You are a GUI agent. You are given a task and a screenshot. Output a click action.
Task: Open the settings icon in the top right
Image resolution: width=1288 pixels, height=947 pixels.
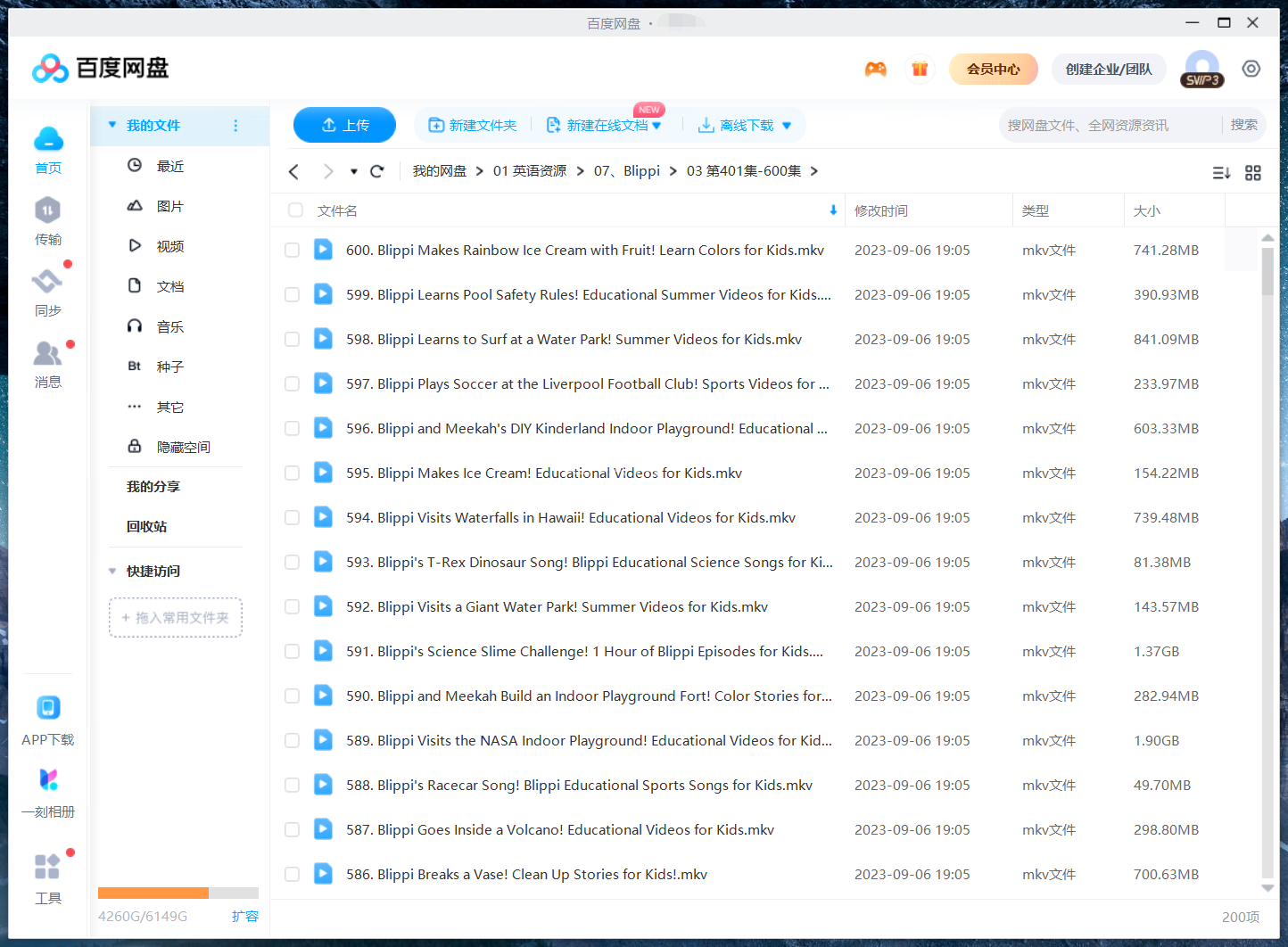[1251, 69]
